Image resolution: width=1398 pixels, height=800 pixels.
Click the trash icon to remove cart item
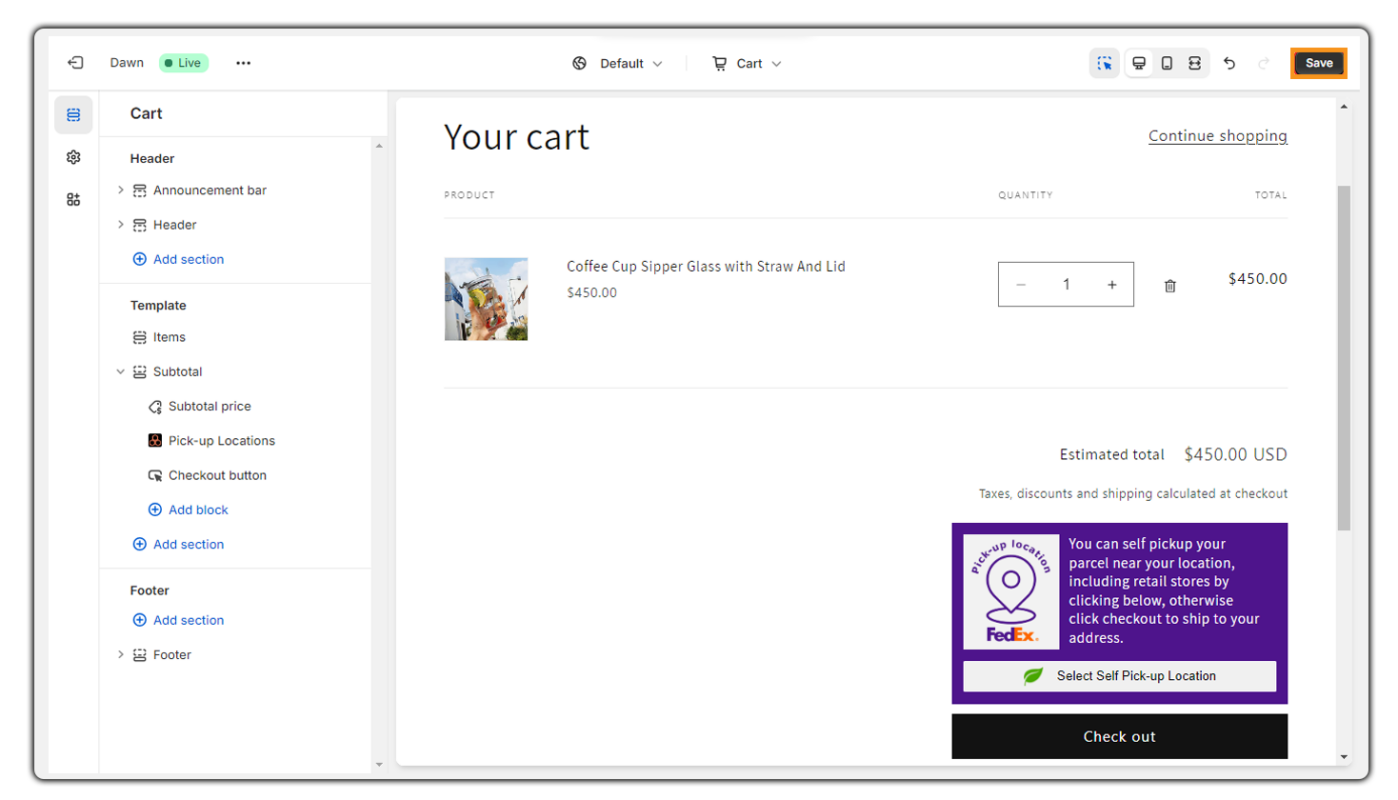pyautogui.click(x=1170, y=286)
